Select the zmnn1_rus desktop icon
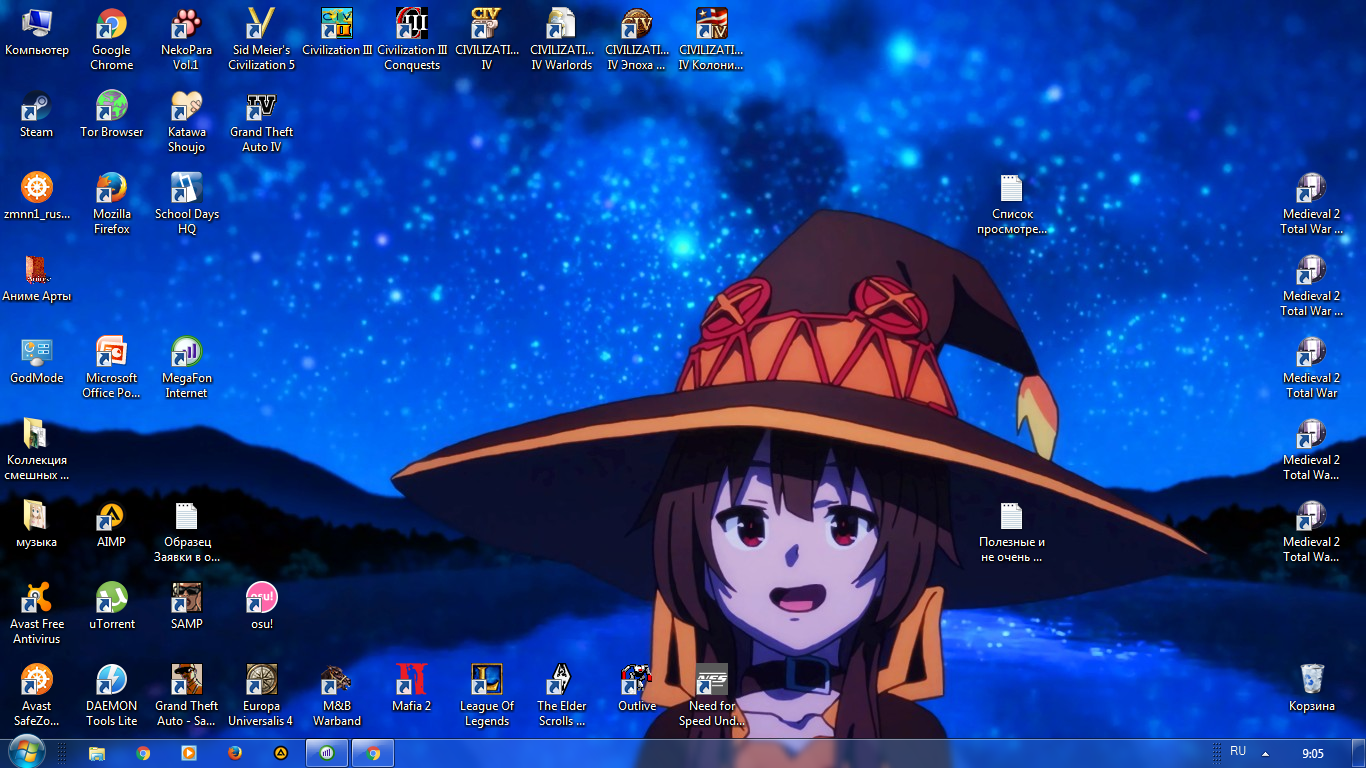Screen dimensions: 1366x768 click(37, 197)
